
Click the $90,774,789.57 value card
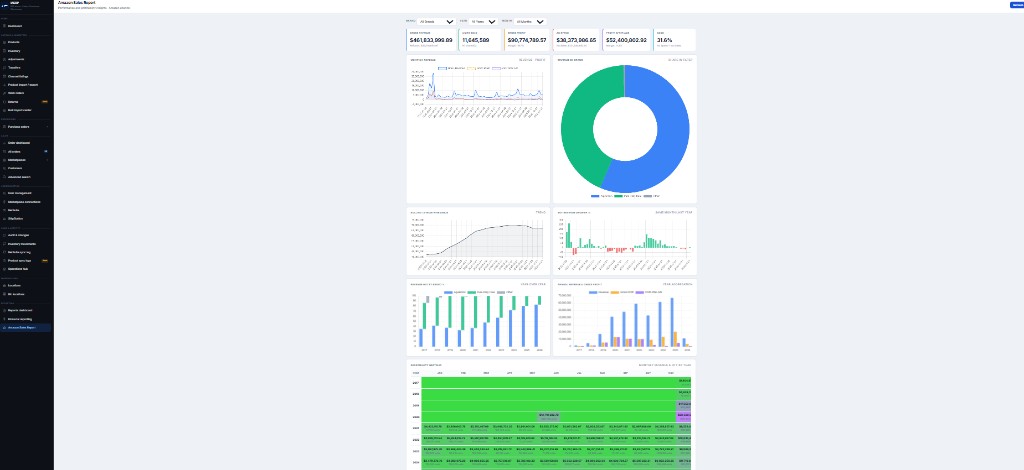click(x=527, y=40)
